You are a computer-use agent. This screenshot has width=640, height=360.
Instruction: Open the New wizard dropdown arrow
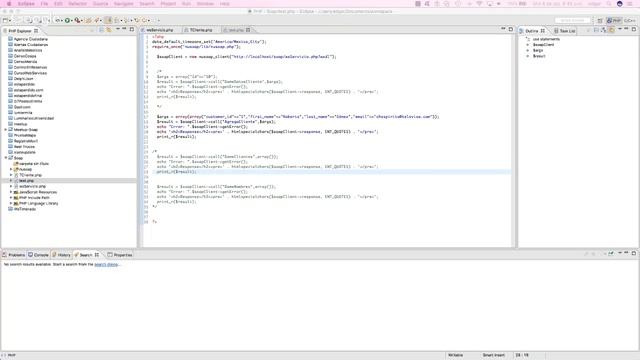[x=10, y=20]
